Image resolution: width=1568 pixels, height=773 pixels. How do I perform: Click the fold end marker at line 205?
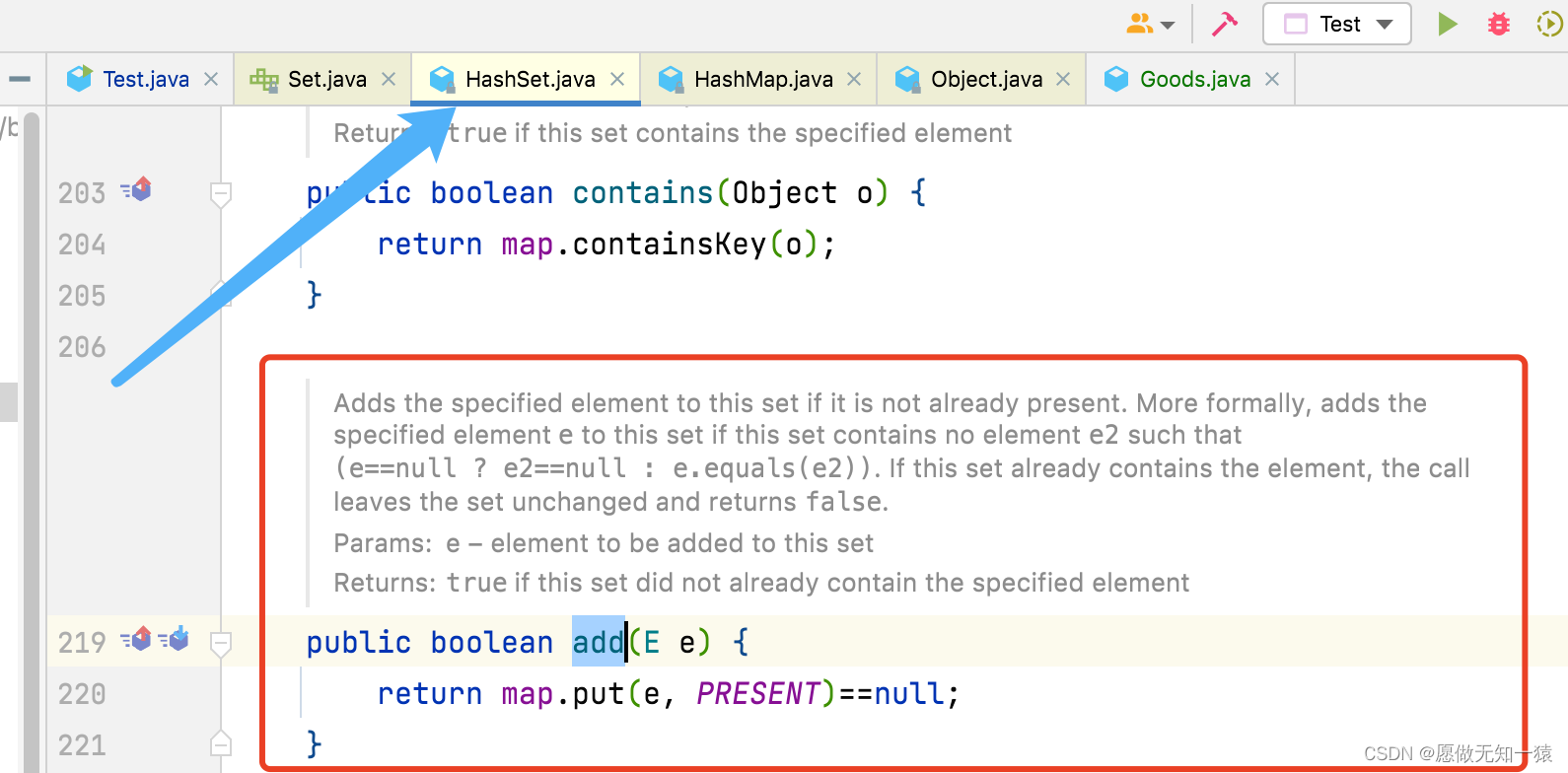tap(221, 292)
